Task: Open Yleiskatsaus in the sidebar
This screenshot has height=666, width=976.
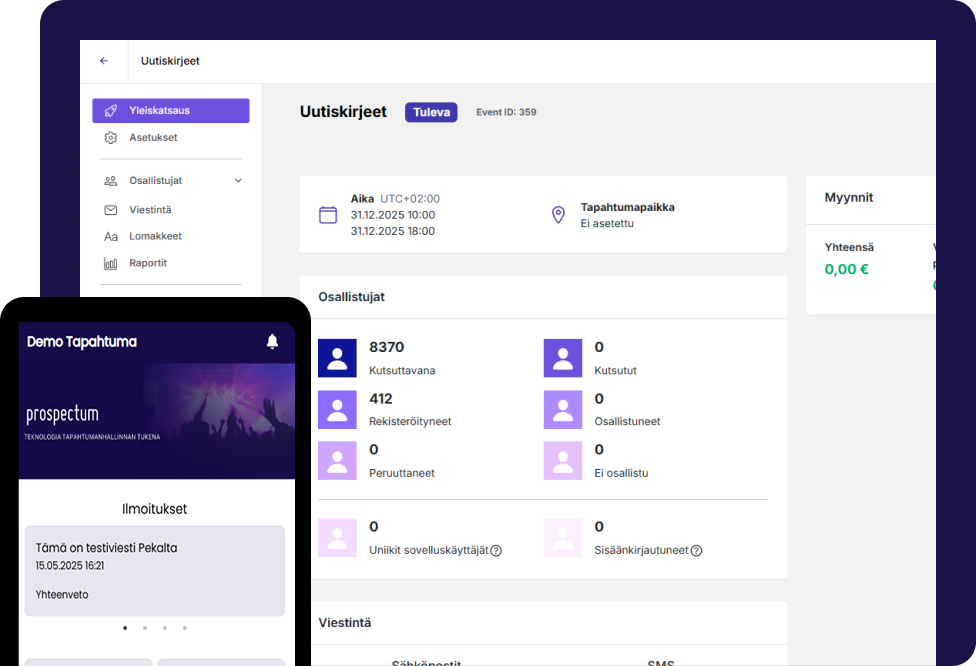Action: point(170,111)
